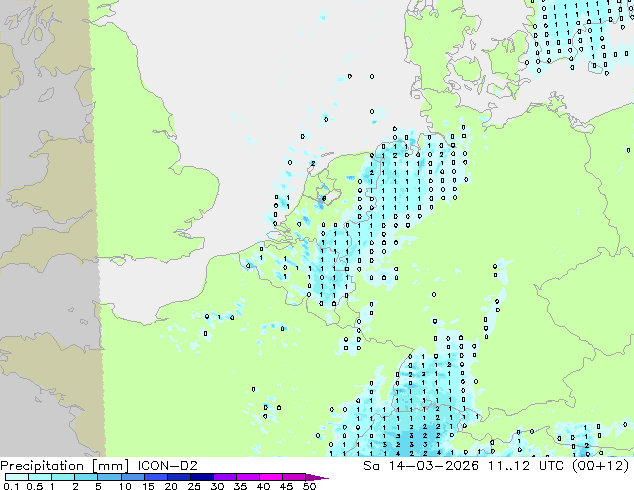
Task: Select legend swatch between 45 and 50
Action: [294, 477]
